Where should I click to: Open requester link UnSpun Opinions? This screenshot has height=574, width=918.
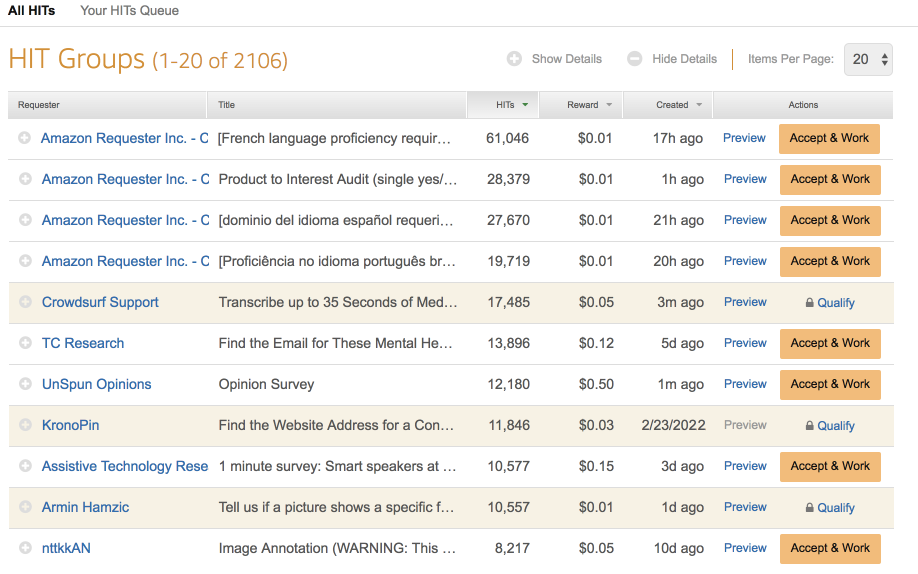(97, 384)
